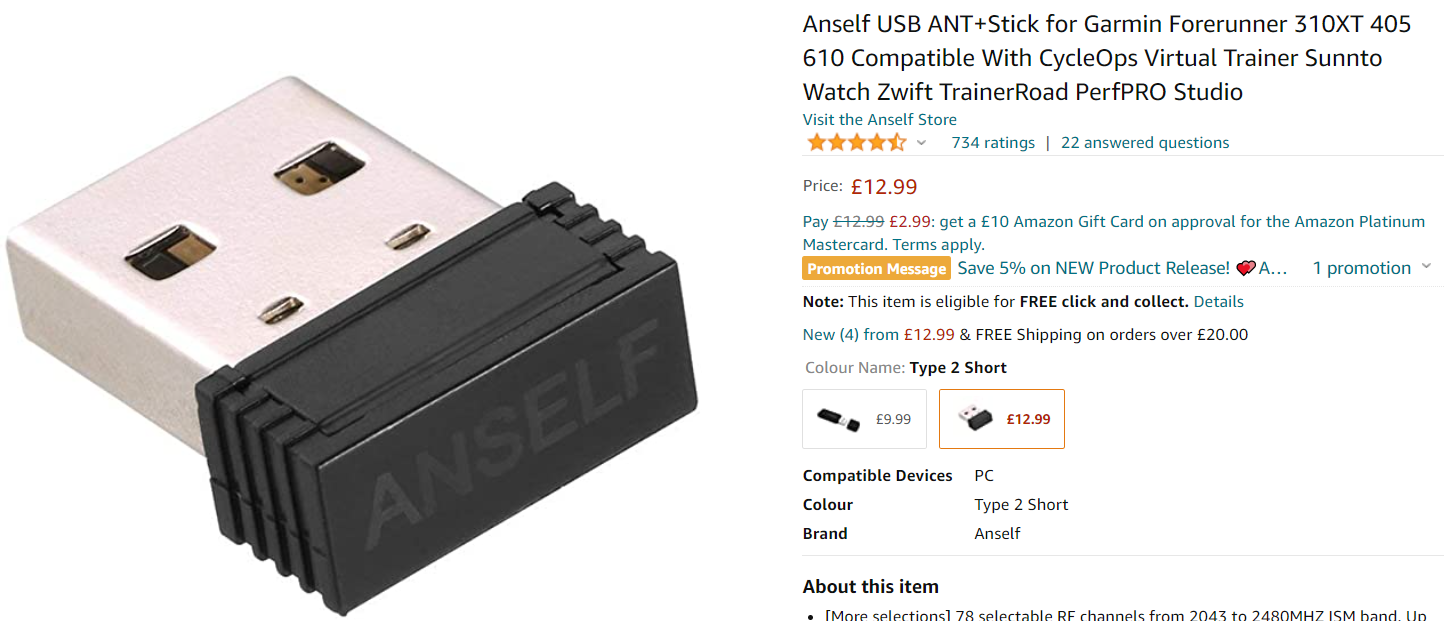Open the 734 ratings link
The width and height of the screenshot is (1456, 621).
pos(993,143)
